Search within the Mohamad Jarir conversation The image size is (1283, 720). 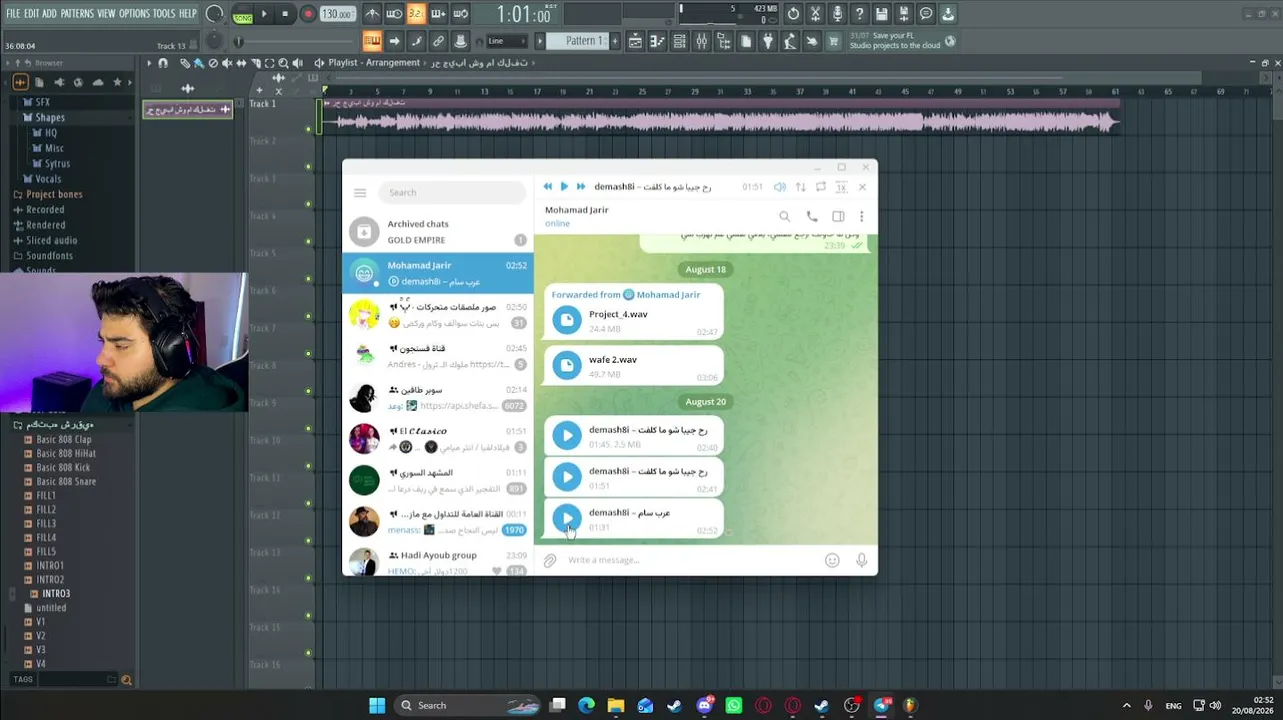pos(785,216)
